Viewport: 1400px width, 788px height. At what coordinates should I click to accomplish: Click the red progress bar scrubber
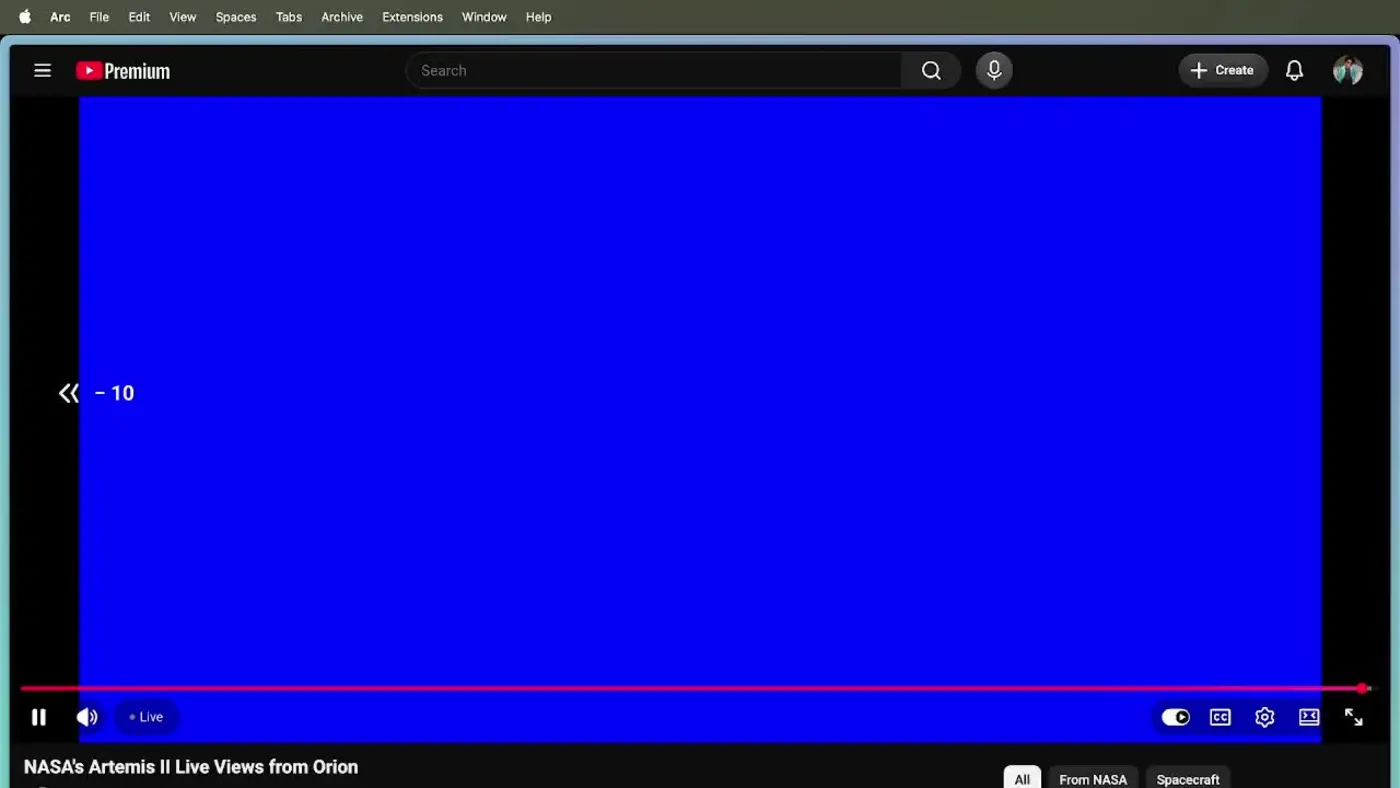1362,688
